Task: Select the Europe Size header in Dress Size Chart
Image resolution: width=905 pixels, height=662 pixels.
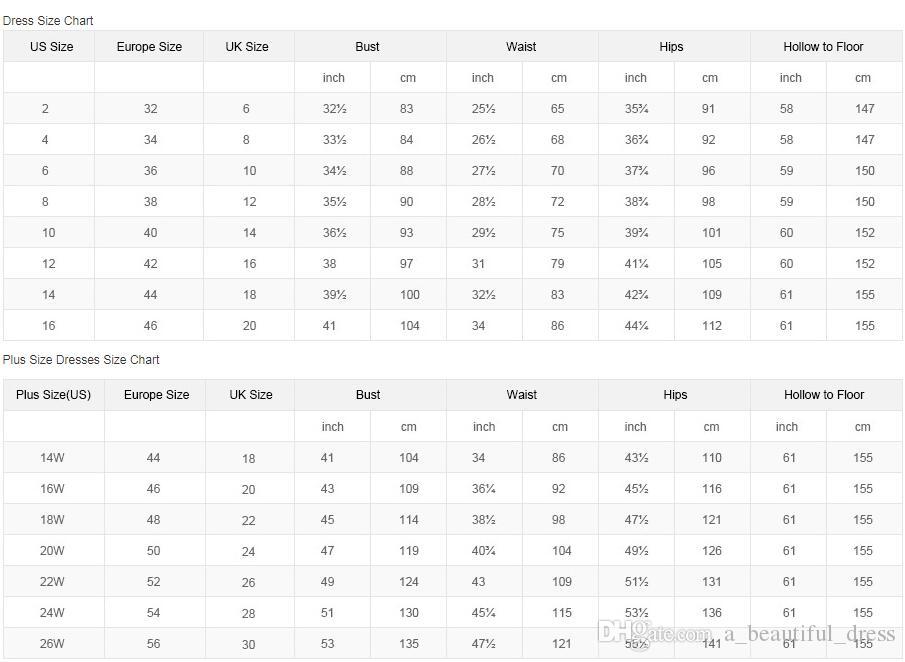Action: [x=149, y=47]
